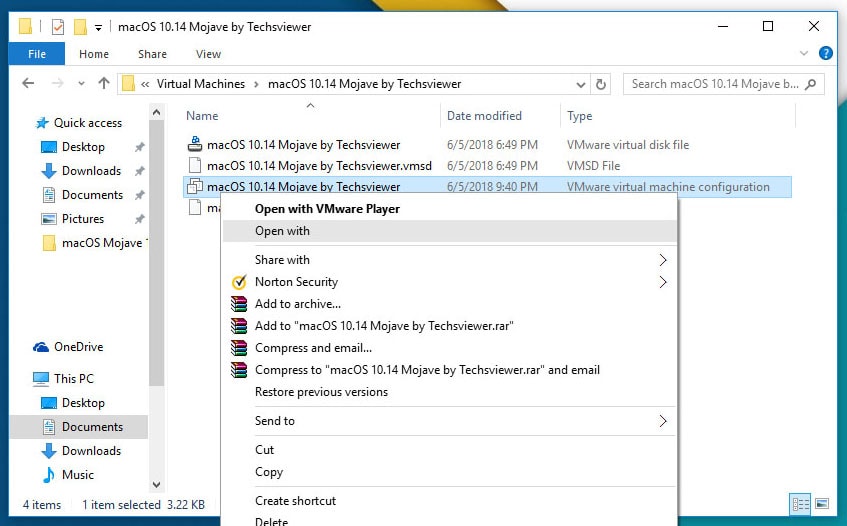Expand the Send to submenu arrow
Screen dimensions: 847x526
coord(662,421)
